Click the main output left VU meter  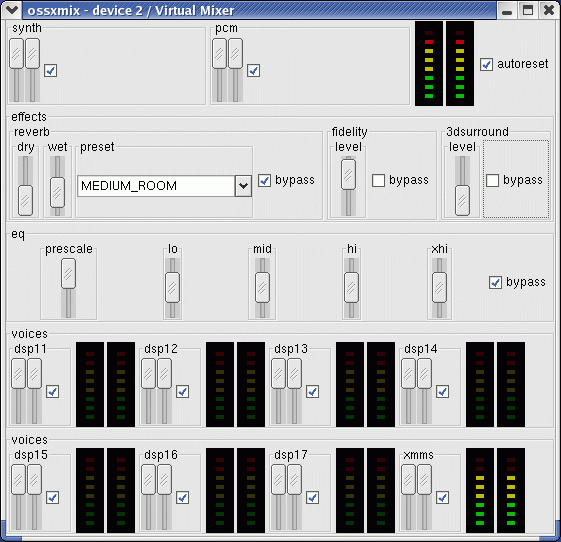pos(429,64)
